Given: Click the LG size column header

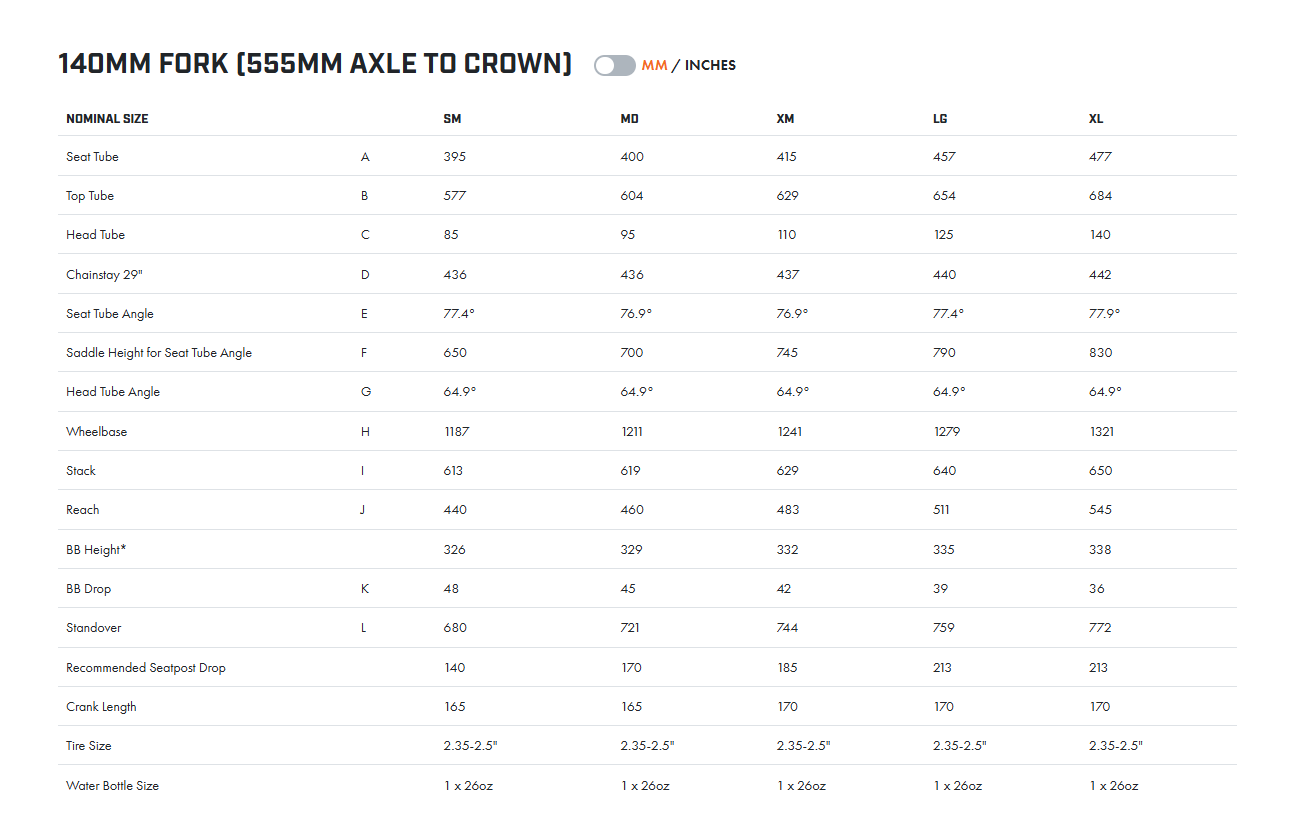Looking at the screenshot, I should 940,118.
